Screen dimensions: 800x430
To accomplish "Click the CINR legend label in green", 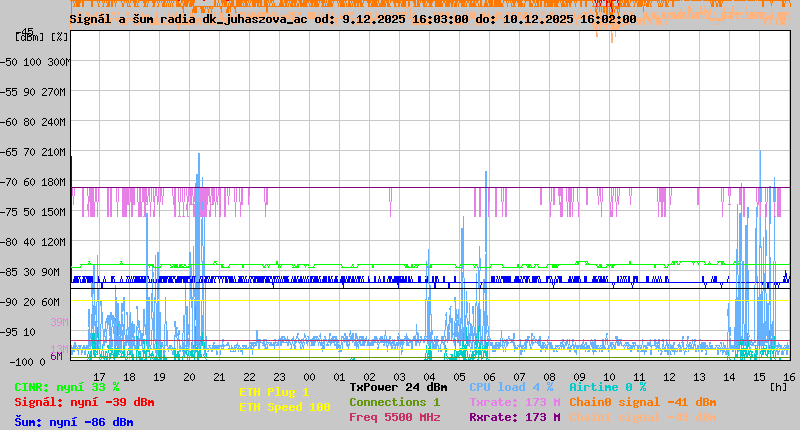I will (66, 387).
